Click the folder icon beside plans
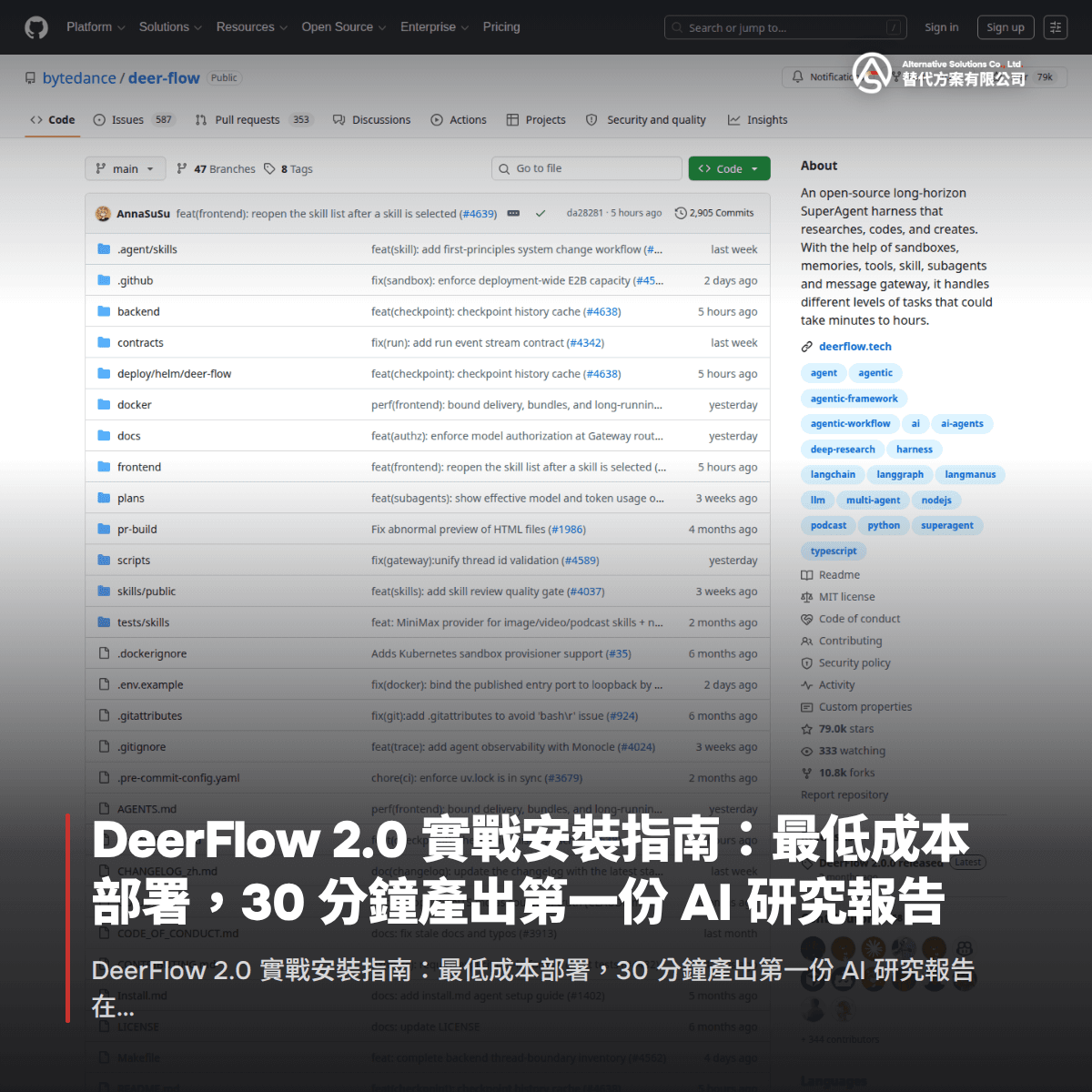The width and height of the screenshot is (1092, 1092). tap(104, 498)
